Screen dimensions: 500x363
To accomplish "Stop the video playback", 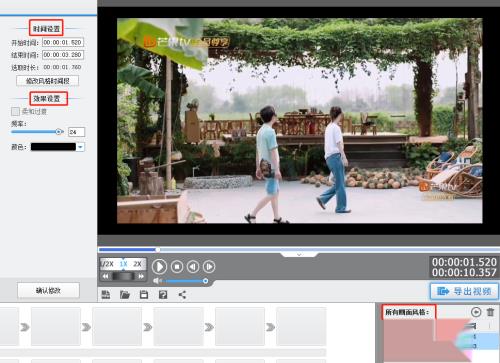I will tap(177, 267).
